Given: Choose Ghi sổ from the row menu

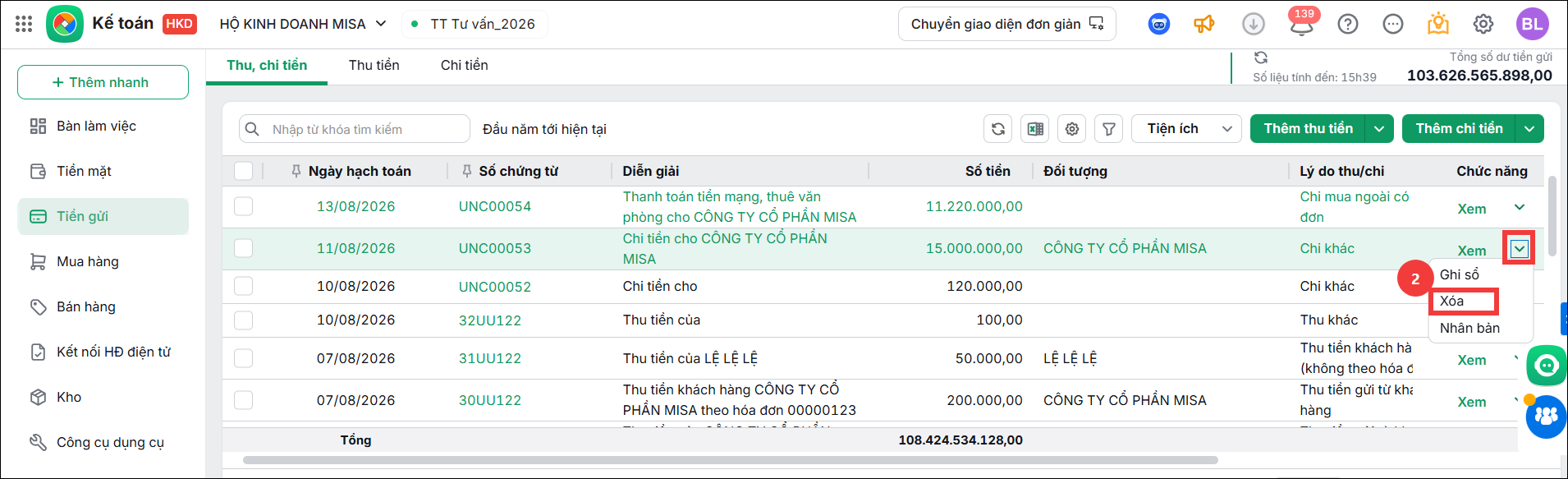Looking at the screenshot, I should (x=1460, y=274).
